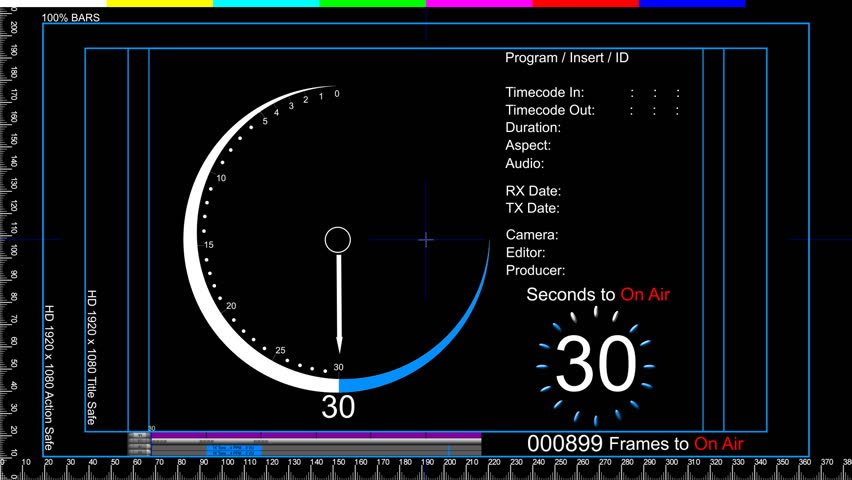This screenshot has width=852, height=480.
Task: Select the 'Program / Insert / ID' heading
Action: [x=567, y=58]
